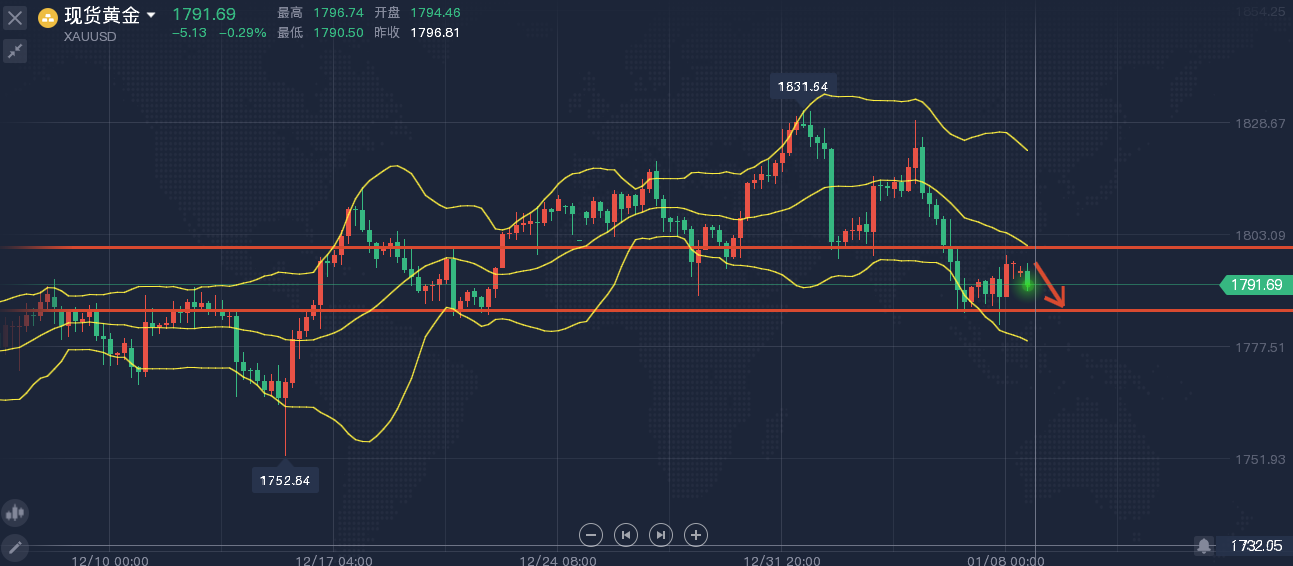This screenshot has width=1293, height=566.
Task: Select the lower red support line
Action: [600, 310]
